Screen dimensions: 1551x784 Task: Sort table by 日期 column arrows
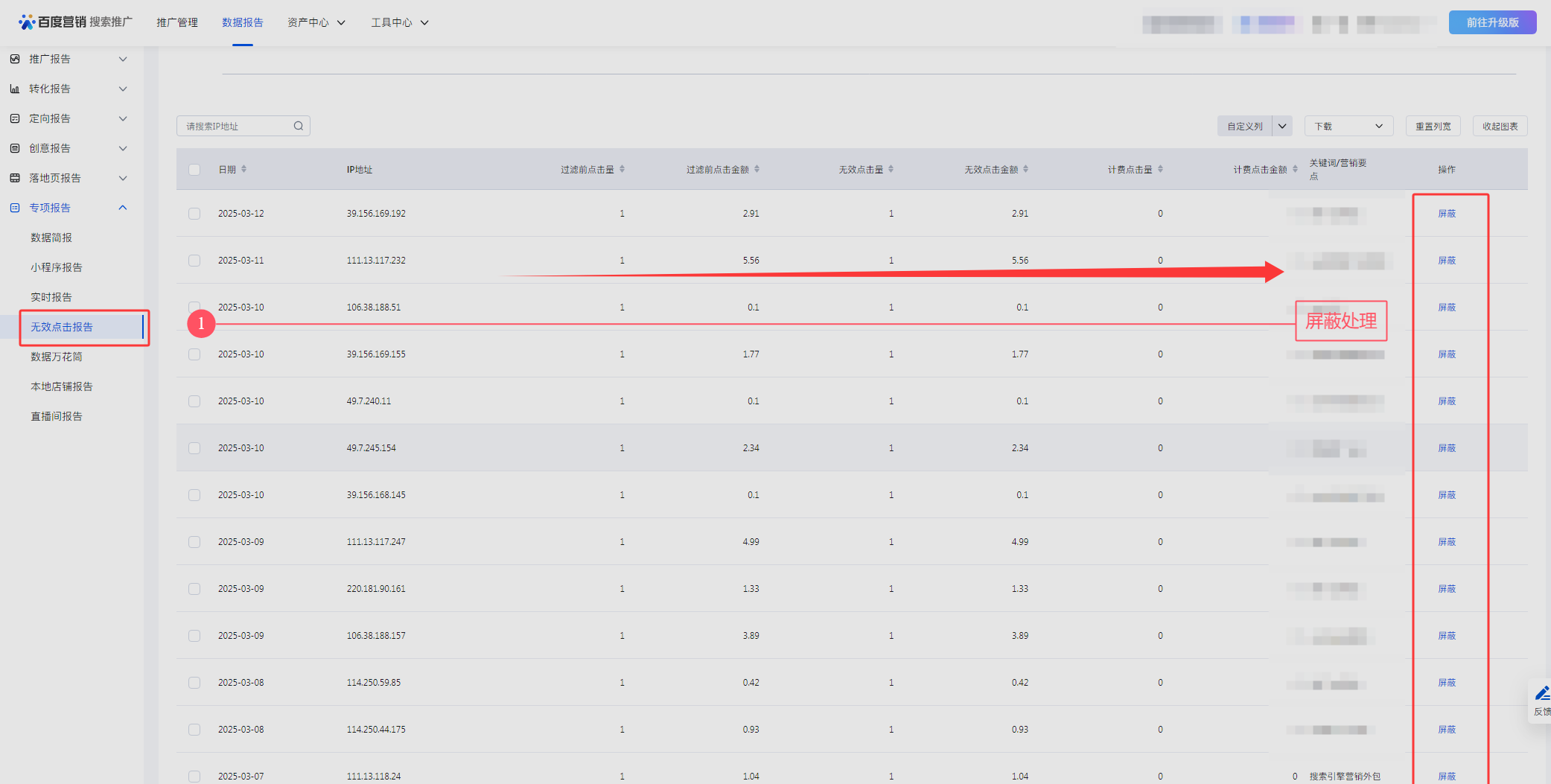243,169
